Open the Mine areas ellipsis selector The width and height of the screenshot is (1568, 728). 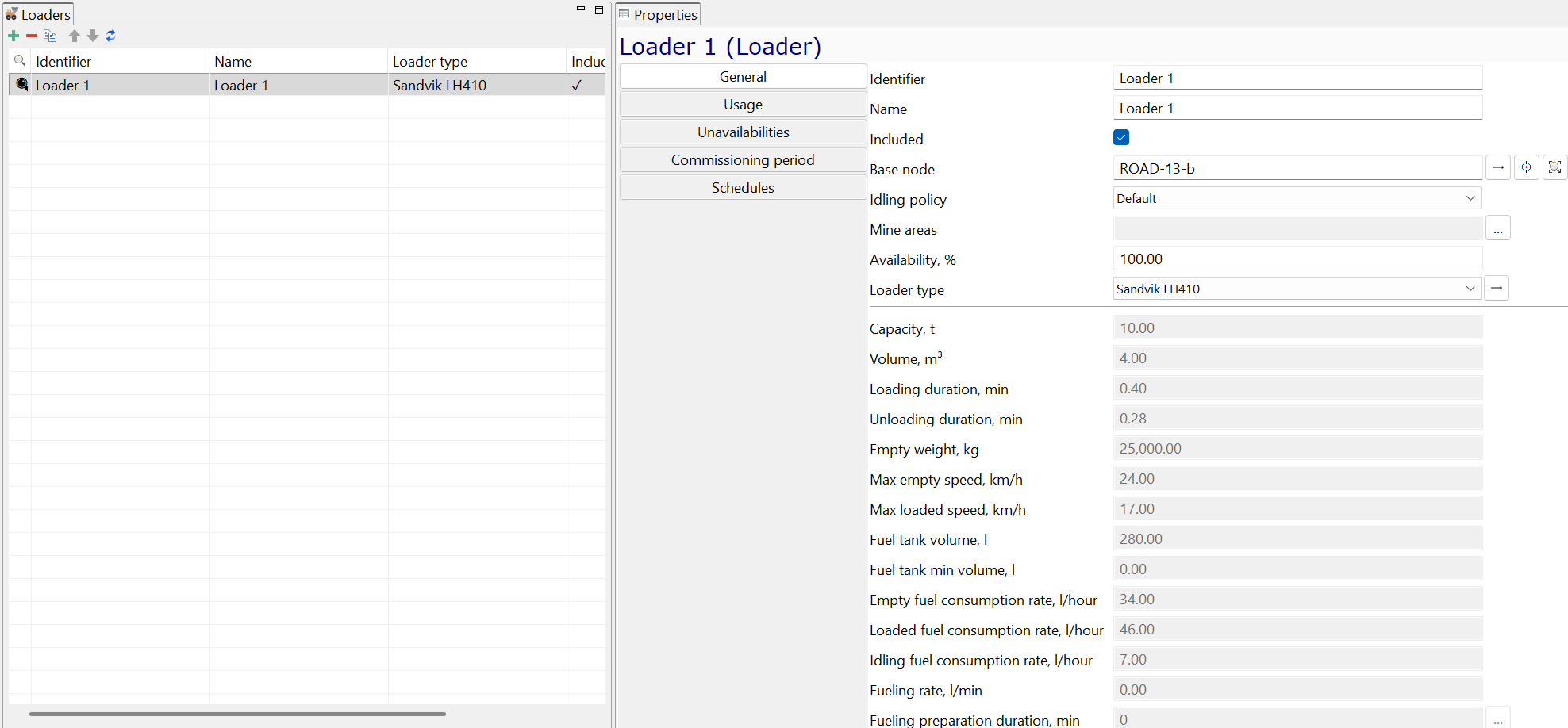click(1498, 228)
